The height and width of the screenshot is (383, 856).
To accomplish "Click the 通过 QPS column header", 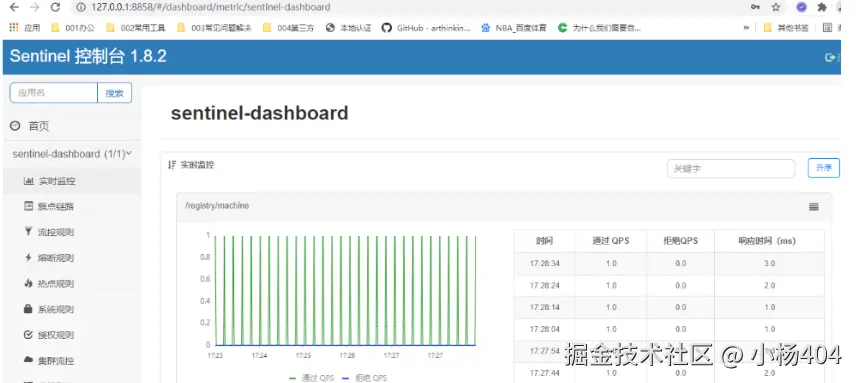I will 611,241.
